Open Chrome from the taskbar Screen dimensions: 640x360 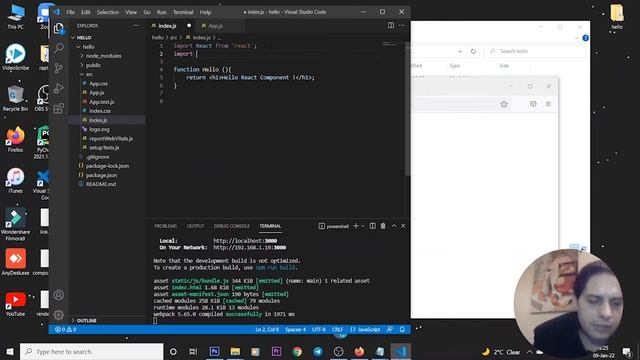click(x=297, y=351)
